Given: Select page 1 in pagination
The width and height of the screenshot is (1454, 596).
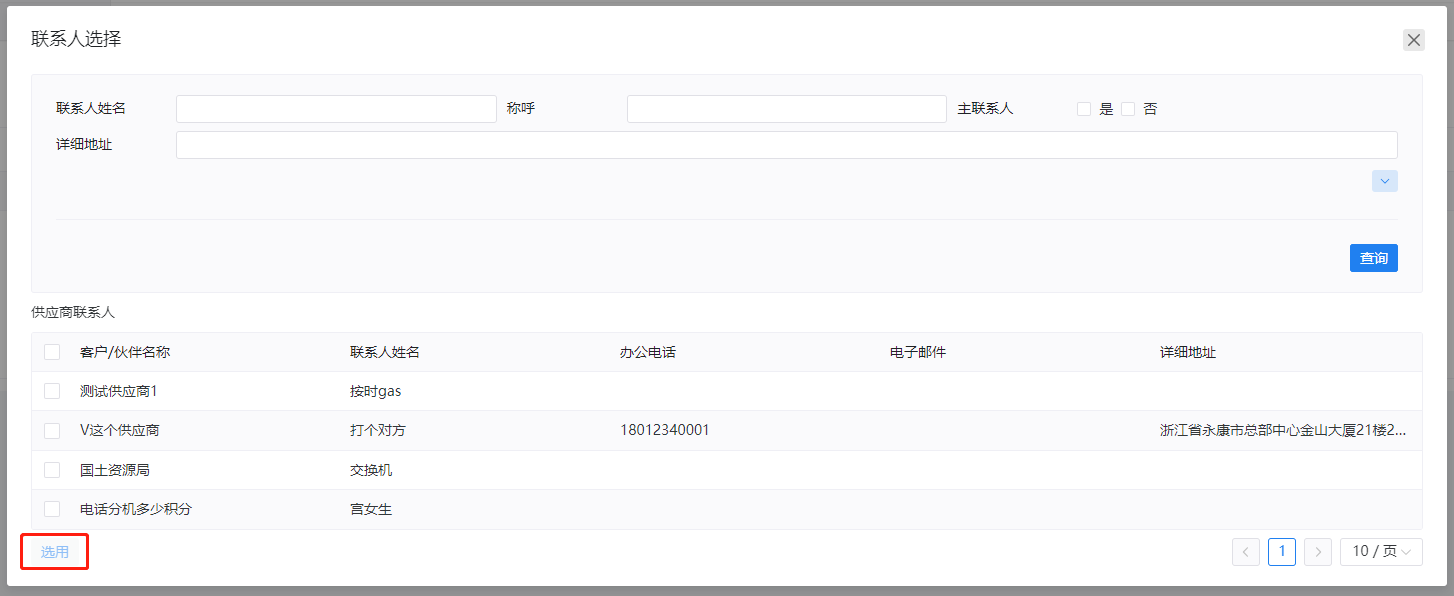Looking at the screenshot, I should tap(1282, 552).
